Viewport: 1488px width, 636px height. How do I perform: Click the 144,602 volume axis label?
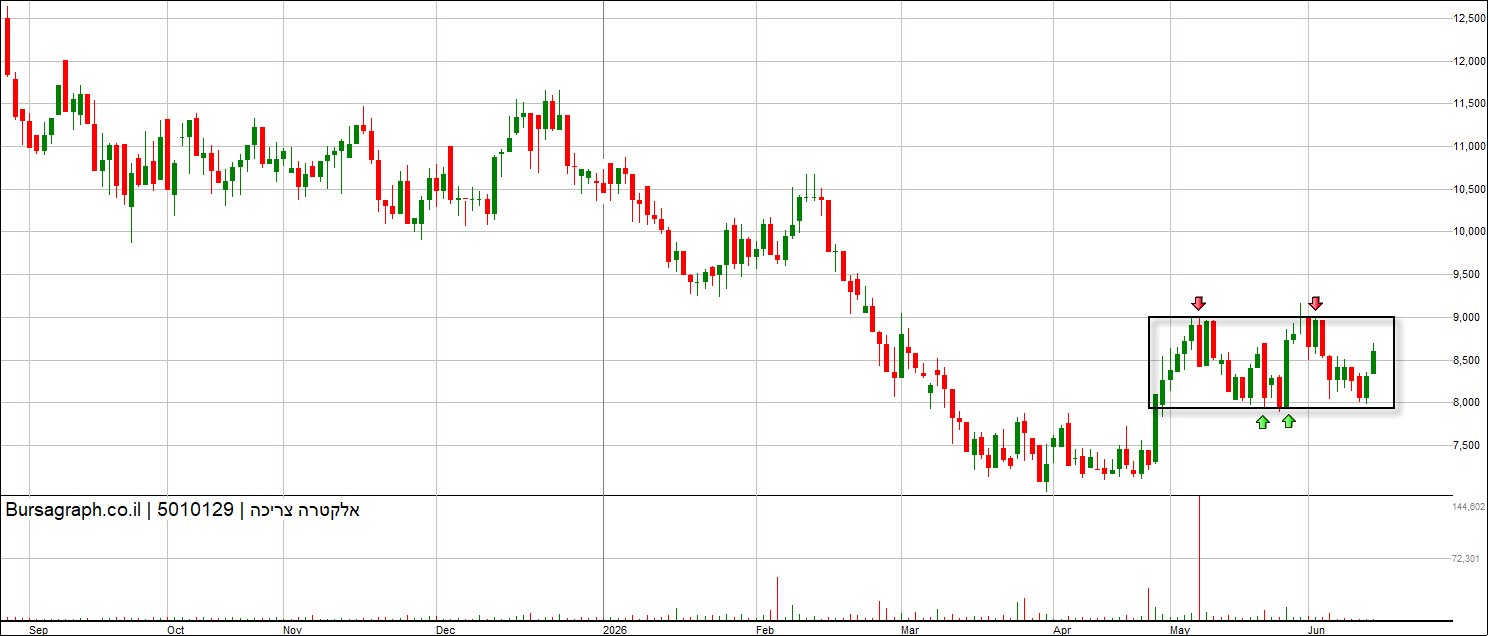1469,508
